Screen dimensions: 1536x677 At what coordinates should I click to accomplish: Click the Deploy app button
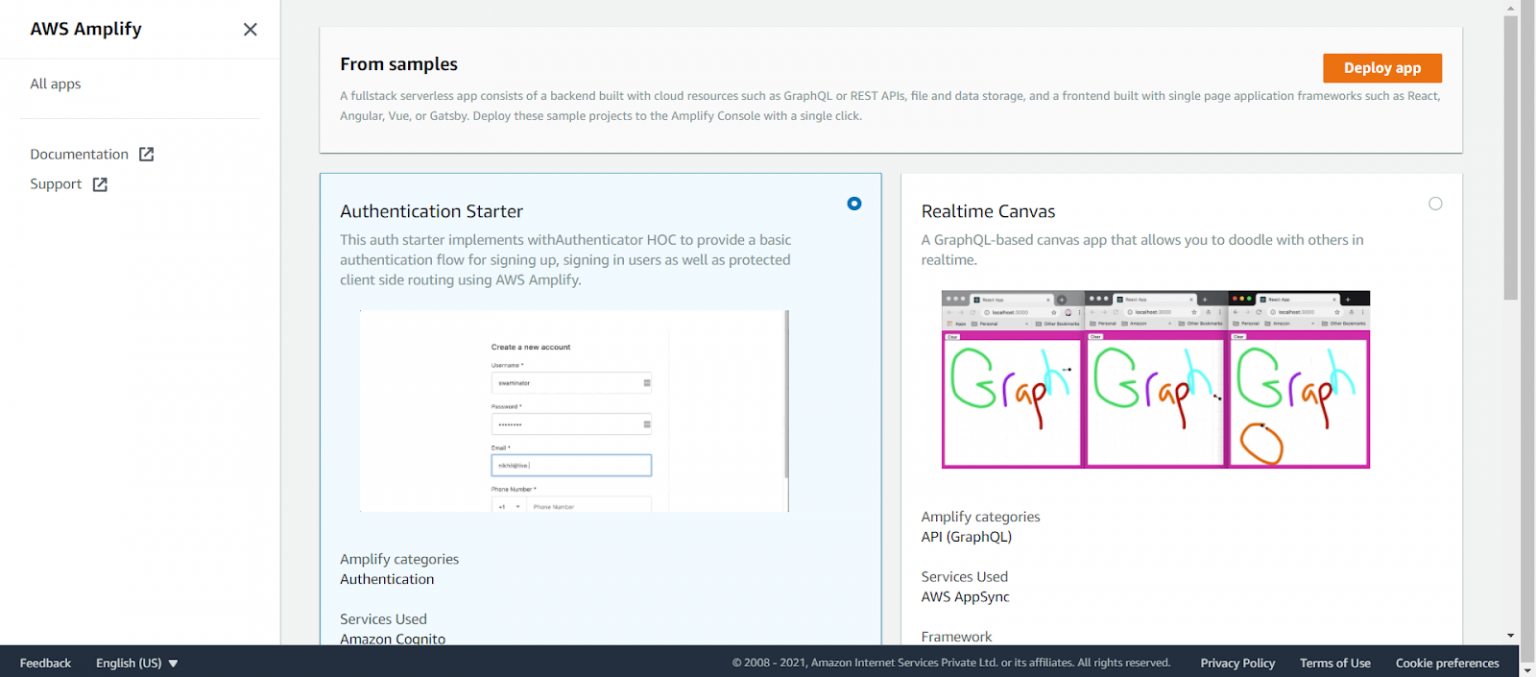point(1382,68)
